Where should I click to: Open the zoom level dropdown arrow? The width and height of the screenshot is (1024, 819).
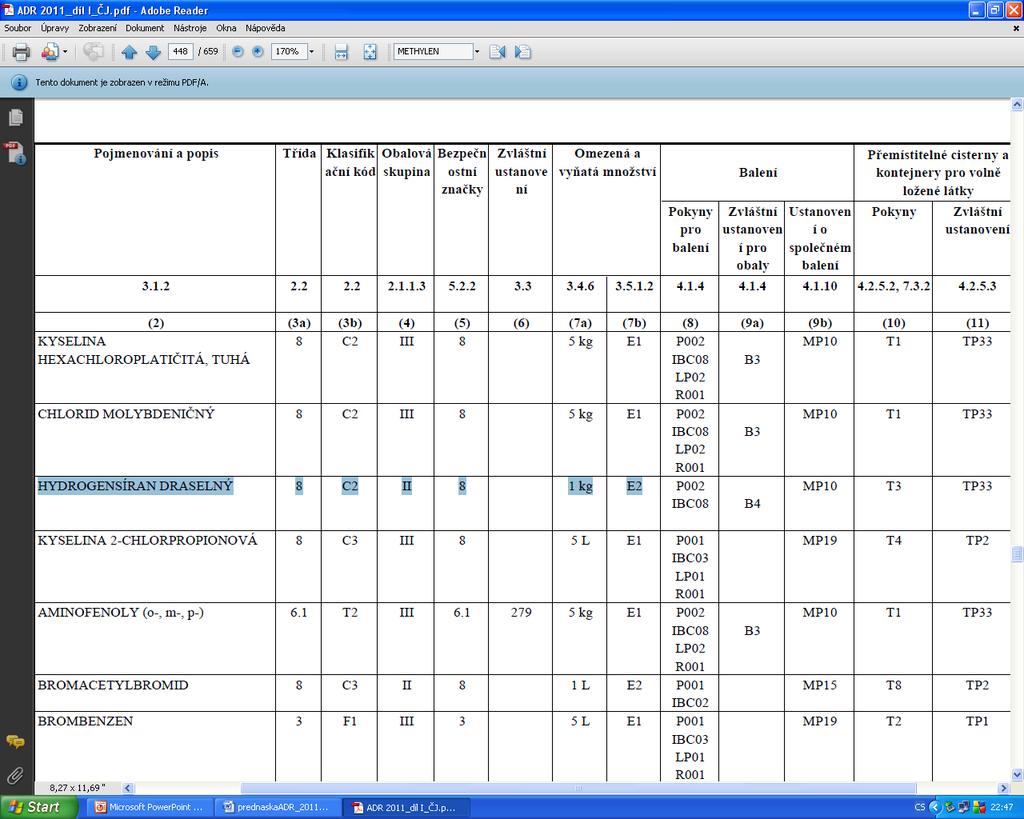click(x=312, y=51)
